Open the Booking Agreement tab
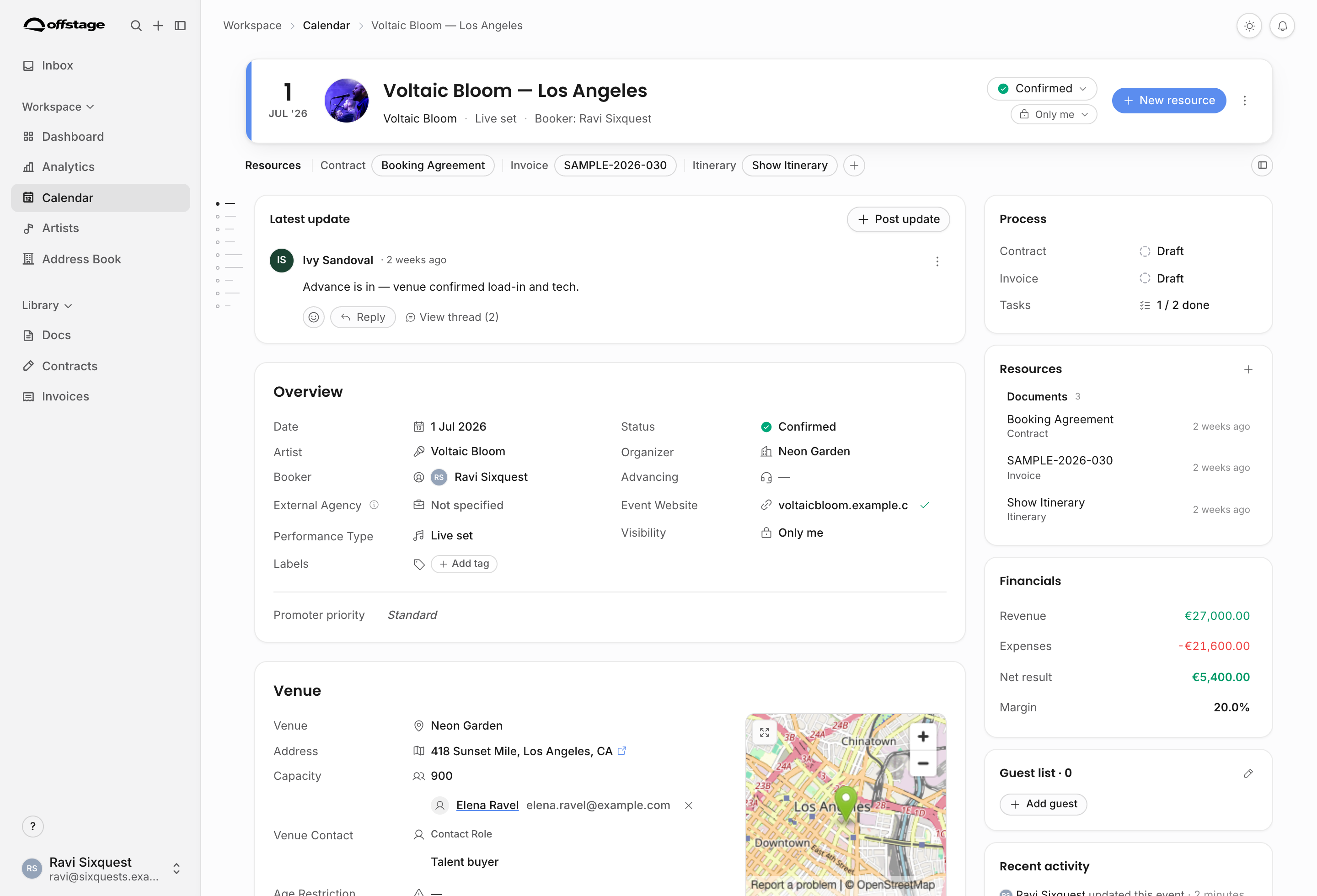The width and height of the screenshot is (1317, 896). point(433,165)
